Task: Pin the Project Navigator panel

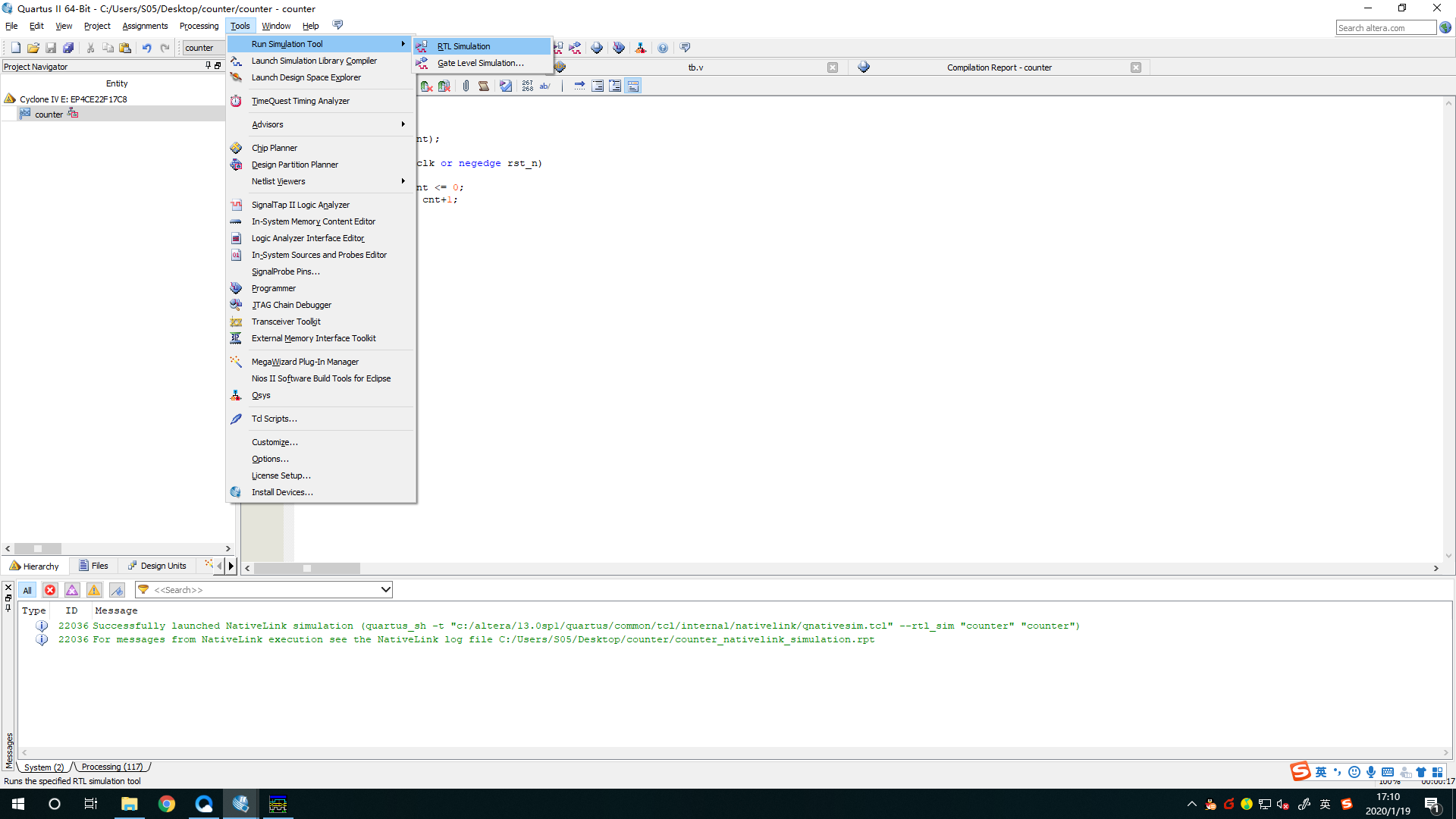Action: [208, 66]
